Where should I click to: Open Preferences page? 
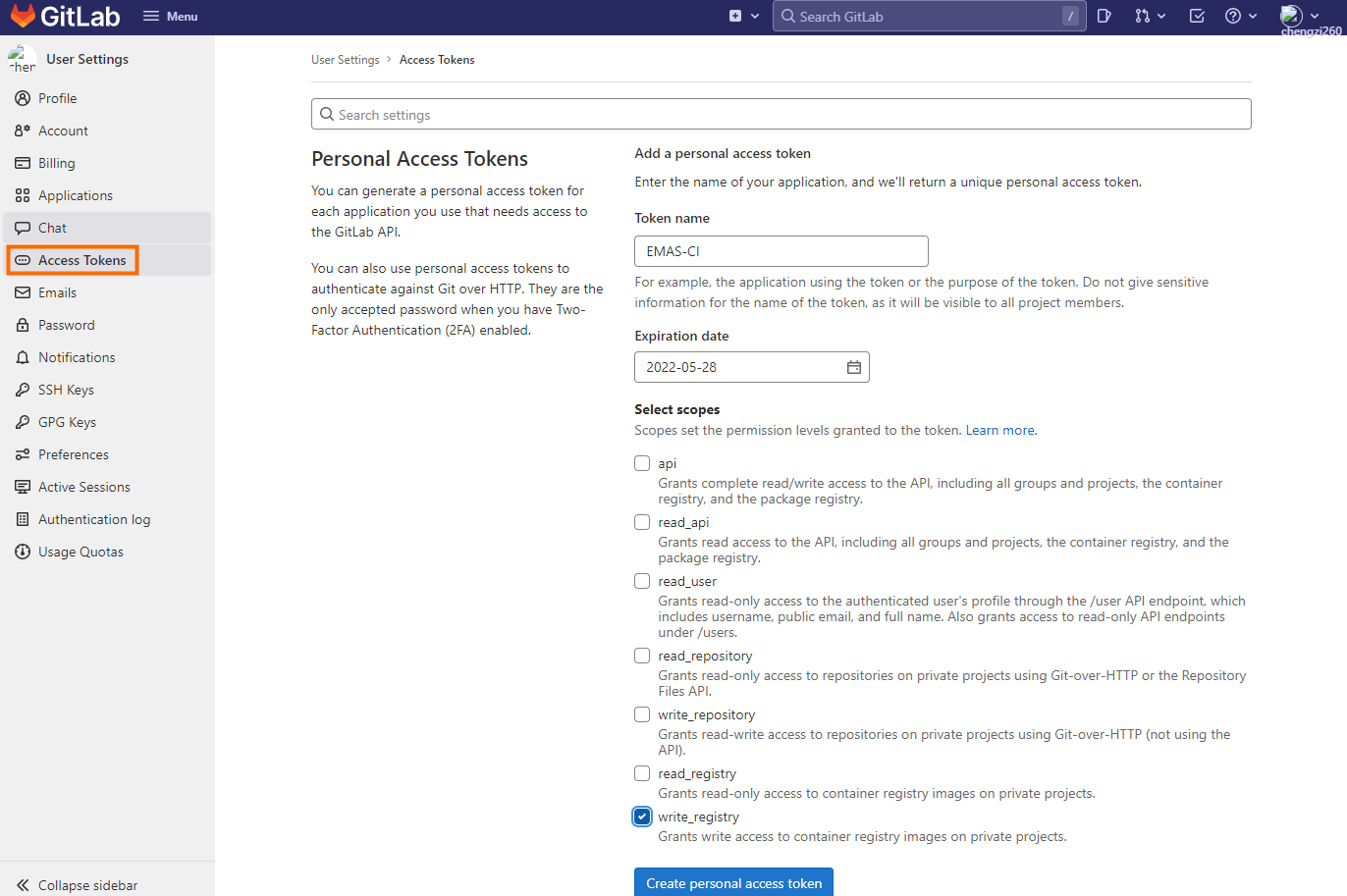coord(107,454)
